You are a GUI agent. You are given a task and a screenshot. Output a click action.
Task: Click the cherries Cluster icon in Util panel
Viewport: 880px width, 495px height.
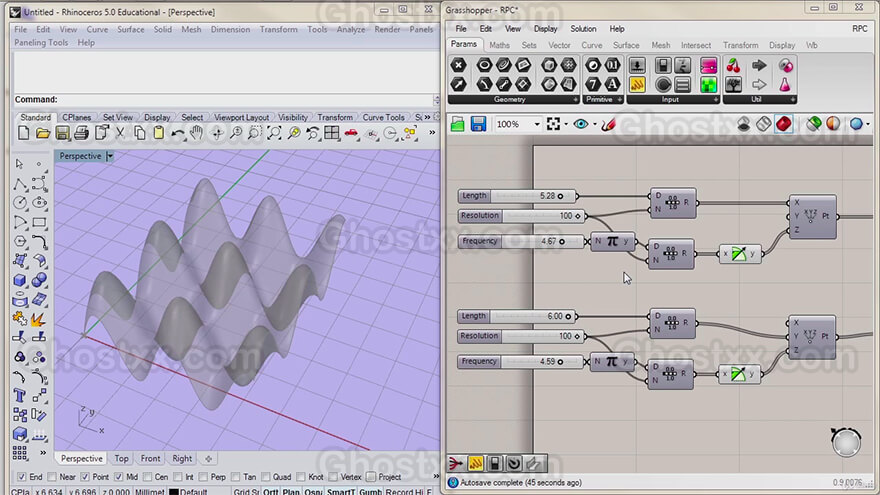[x=734, y=65]
